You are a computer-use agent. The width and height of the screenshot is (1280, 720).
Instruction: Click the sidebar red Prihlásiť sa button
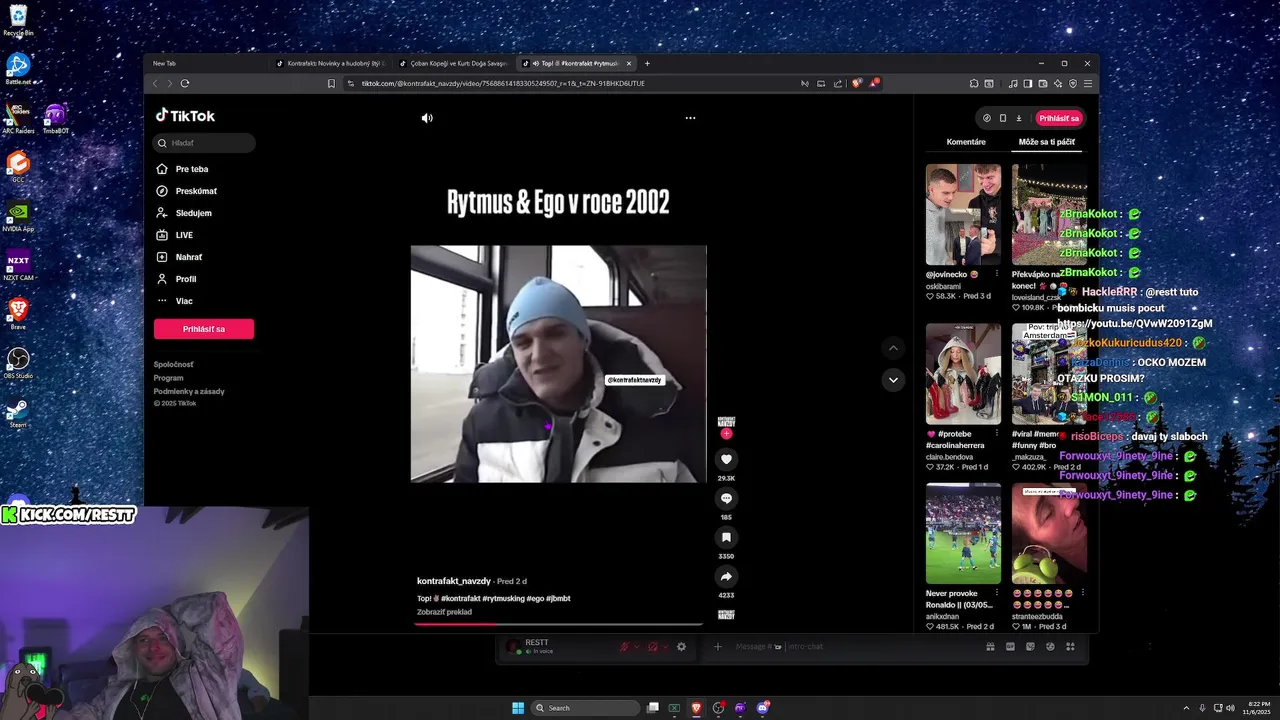[204, 329]
